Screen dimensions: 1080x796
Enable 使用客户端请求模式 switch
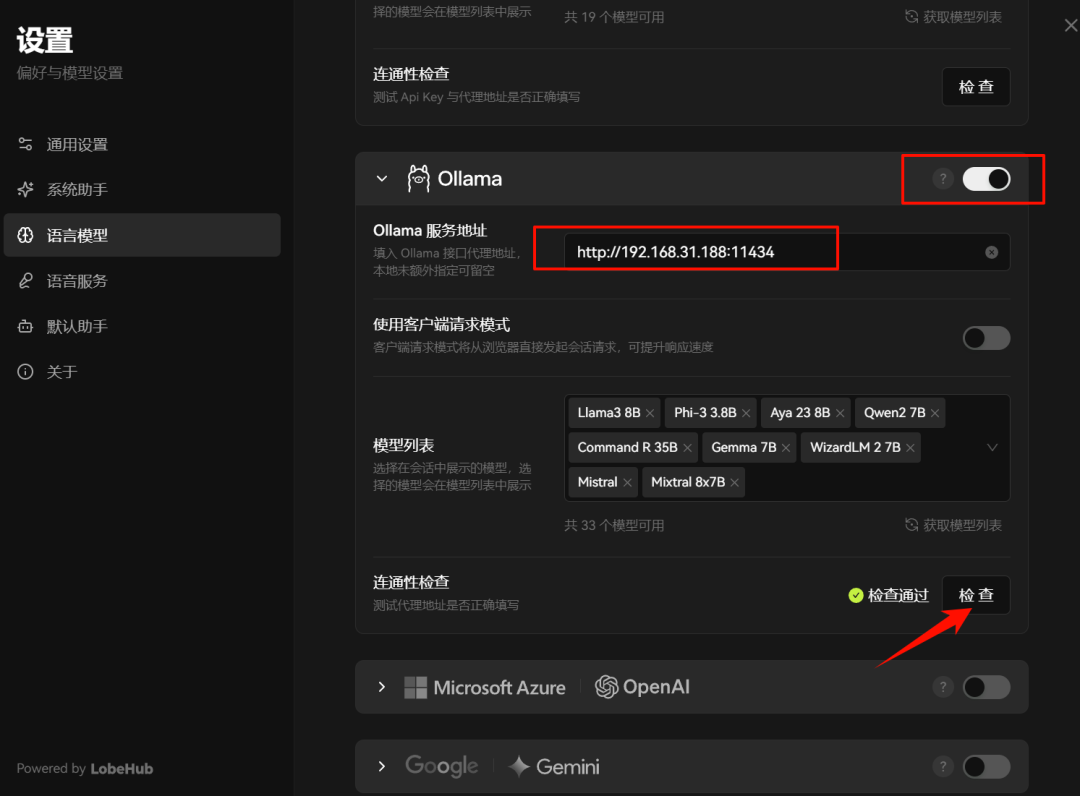pos(986,338)
